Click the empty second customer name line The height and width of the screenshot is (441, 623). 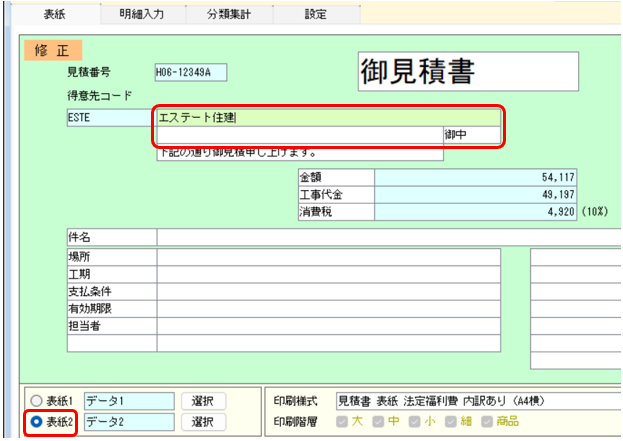click(x=300, y=135)
